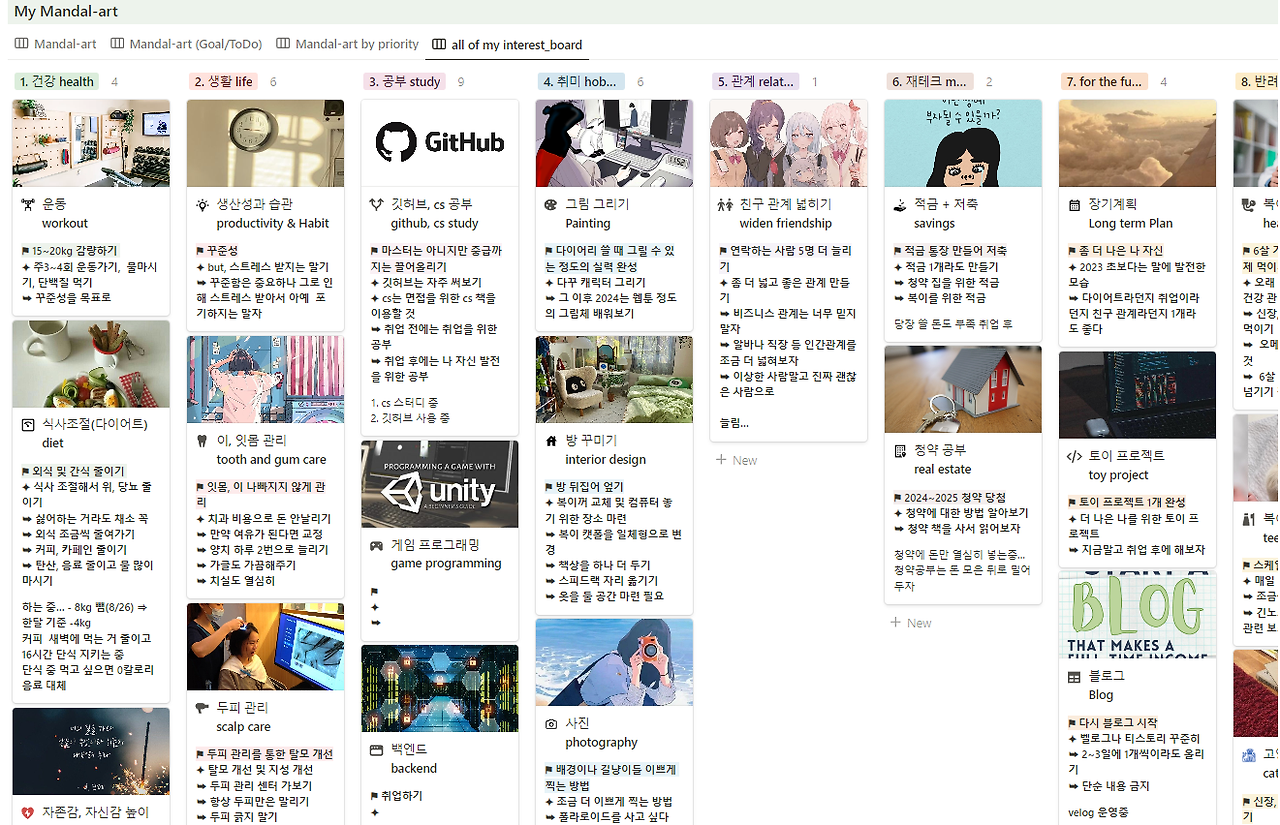Click the text '다시 블로그 시작'
The height and width of the screenshot is (825, 1280).
tap(1118, 723)
